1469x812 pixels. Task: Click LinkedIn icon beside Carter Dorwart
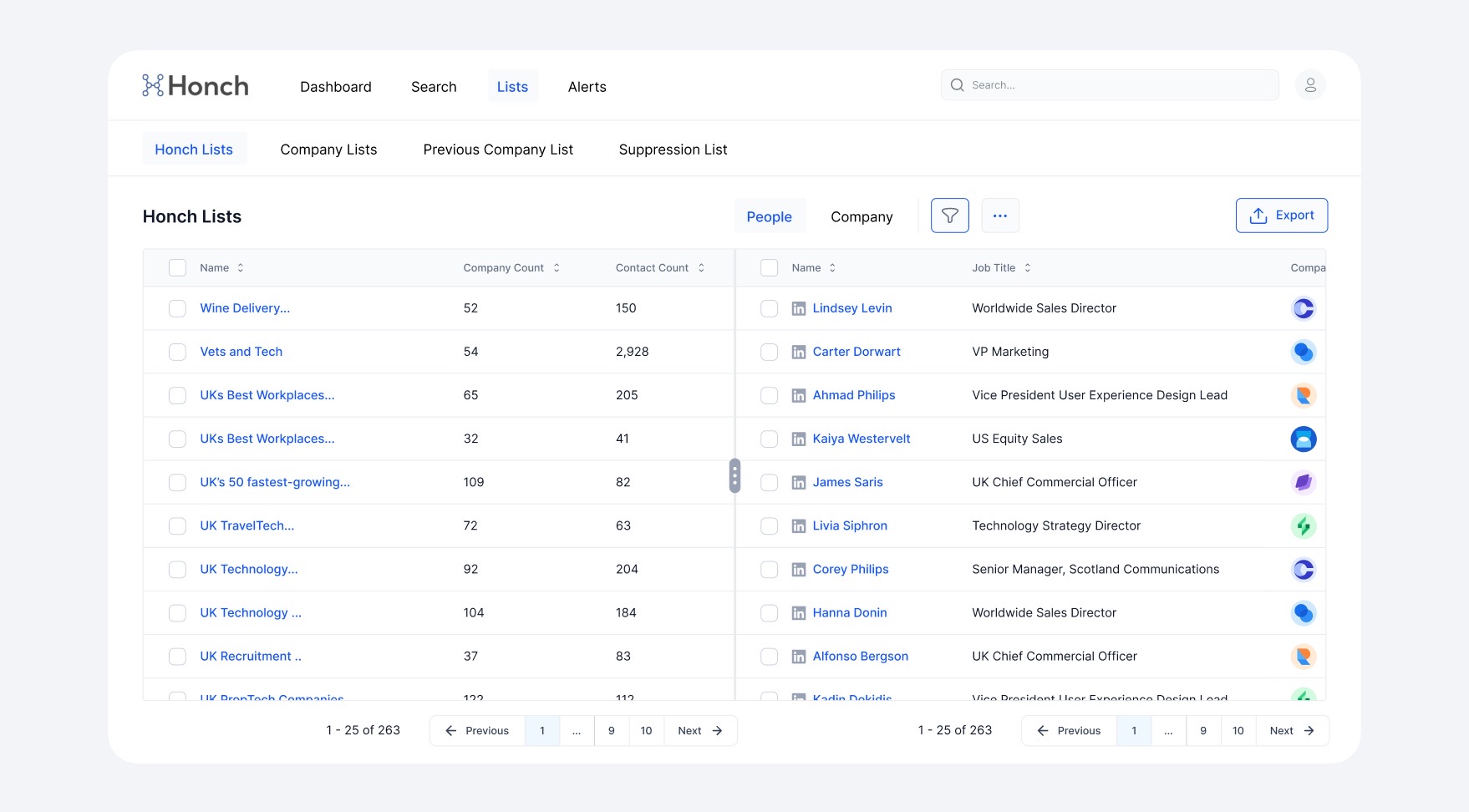click(x=799, y=352)
